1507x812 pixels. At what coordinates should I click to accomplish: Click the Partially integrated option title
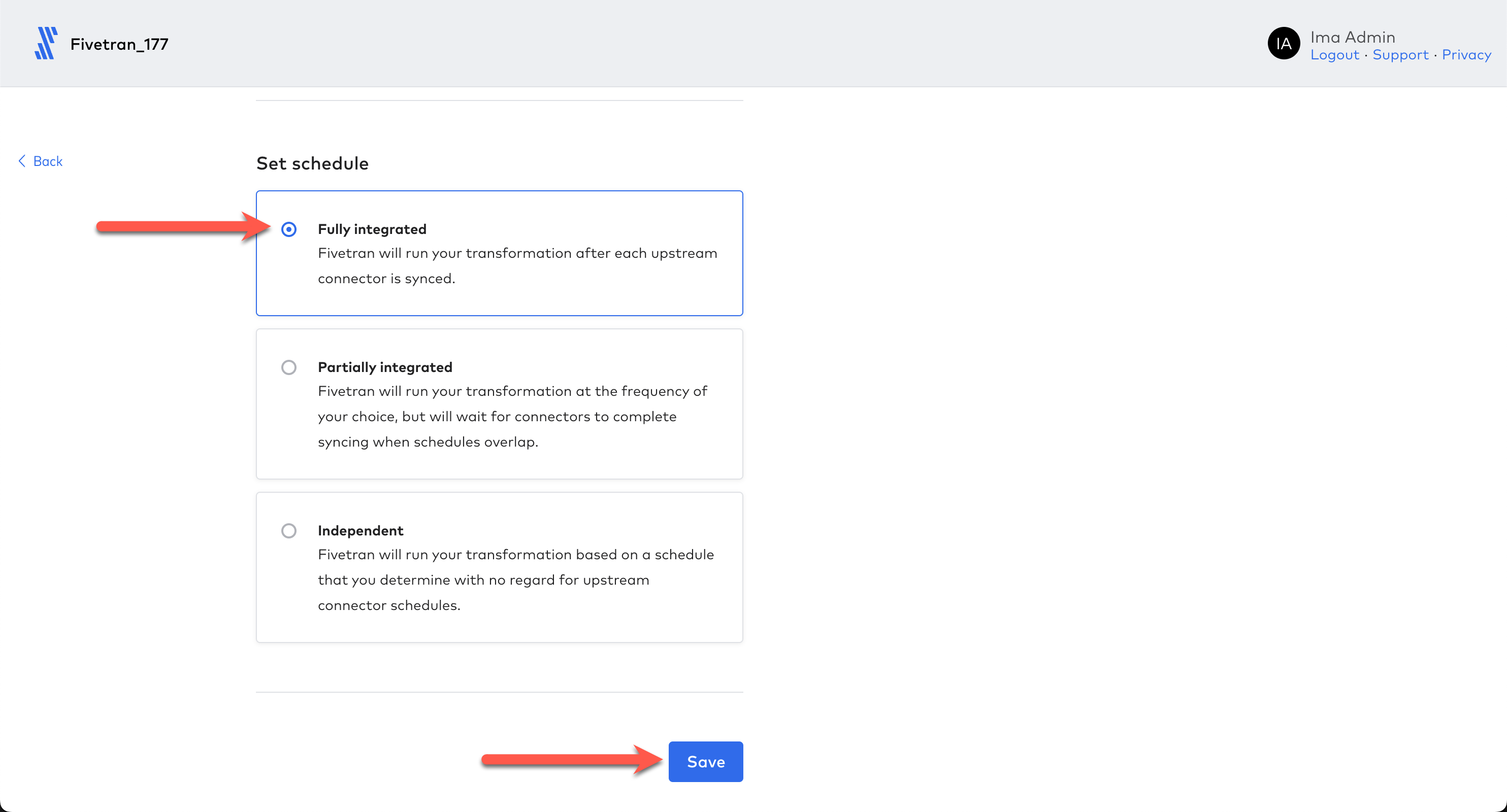coord(385,367)
